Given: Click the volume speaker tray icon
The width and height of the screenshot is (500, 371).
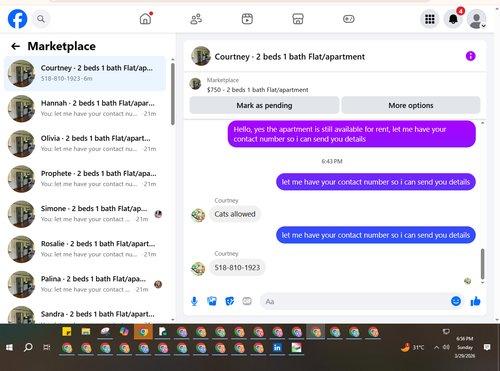Looking at the screenshot, I should point(446,347).
